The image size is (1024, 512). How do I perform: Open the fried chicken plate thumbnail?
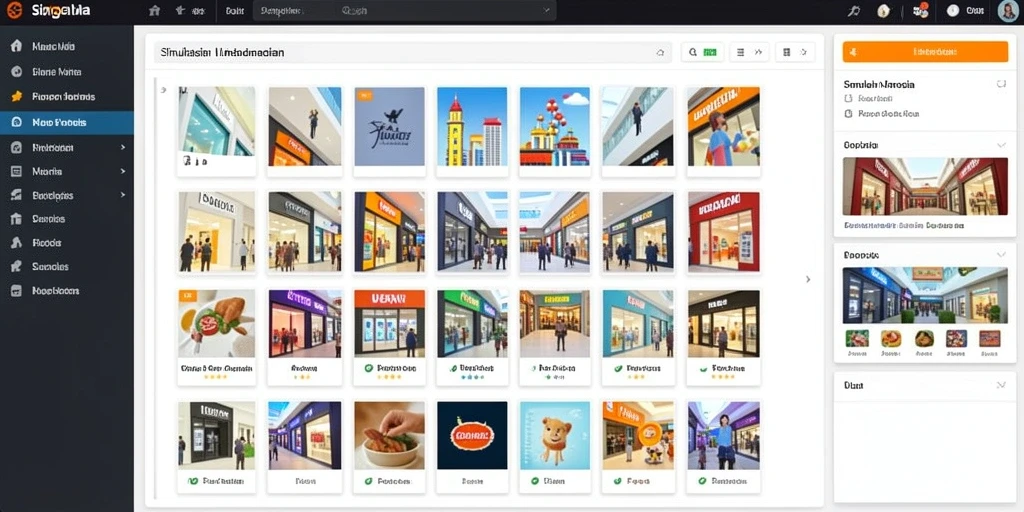click(217, 323)
